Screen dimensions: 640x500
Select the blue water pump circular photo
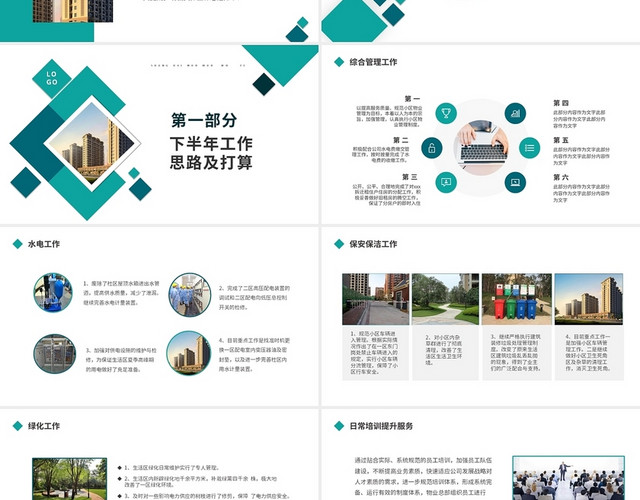tap(53, 293)
